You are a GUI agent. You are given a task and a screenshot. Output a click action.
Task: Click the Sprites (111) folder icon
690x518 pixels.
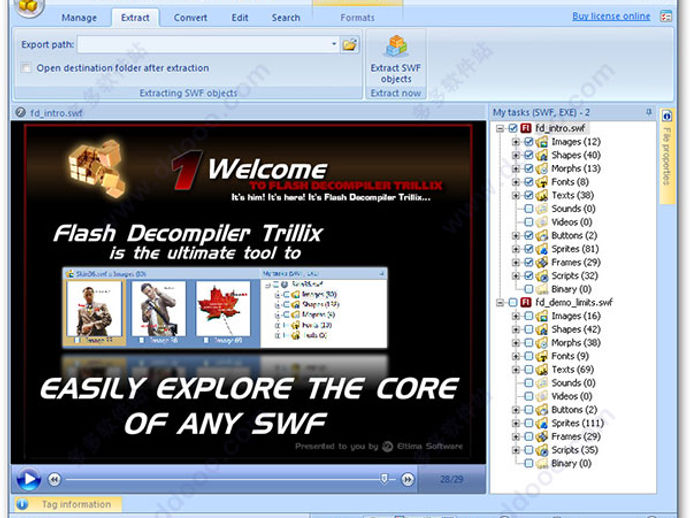pos(542,423)
